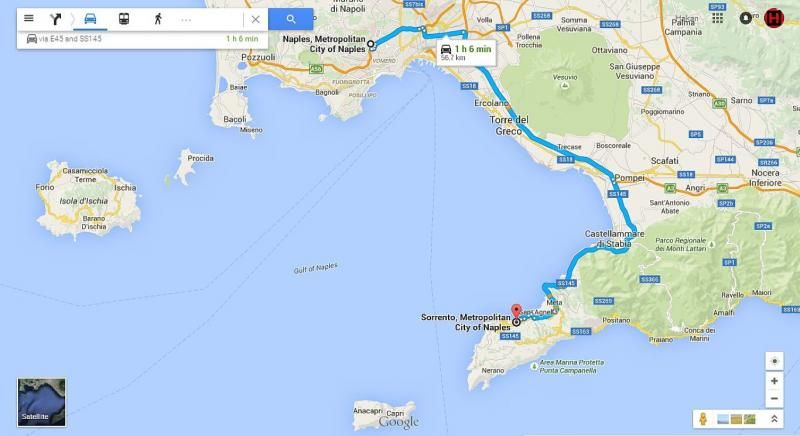Open the account profile avatar
Screen dimensions: 800x436
774,18
